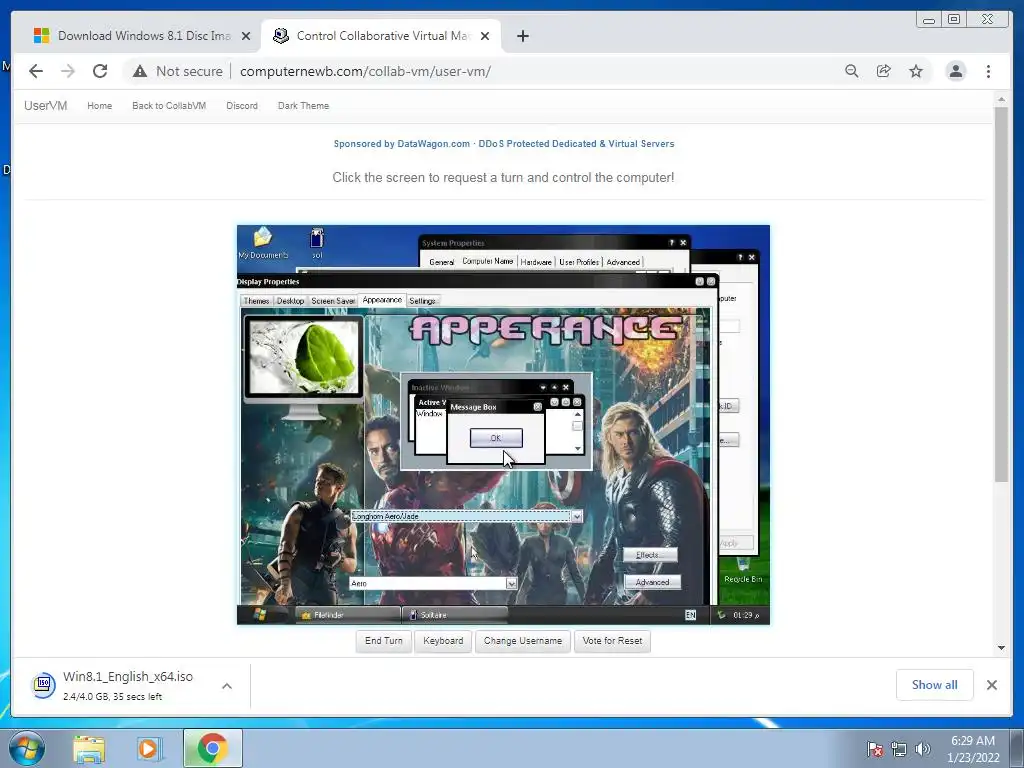Click the Chrome icon in the taskbar

point(213,749)
